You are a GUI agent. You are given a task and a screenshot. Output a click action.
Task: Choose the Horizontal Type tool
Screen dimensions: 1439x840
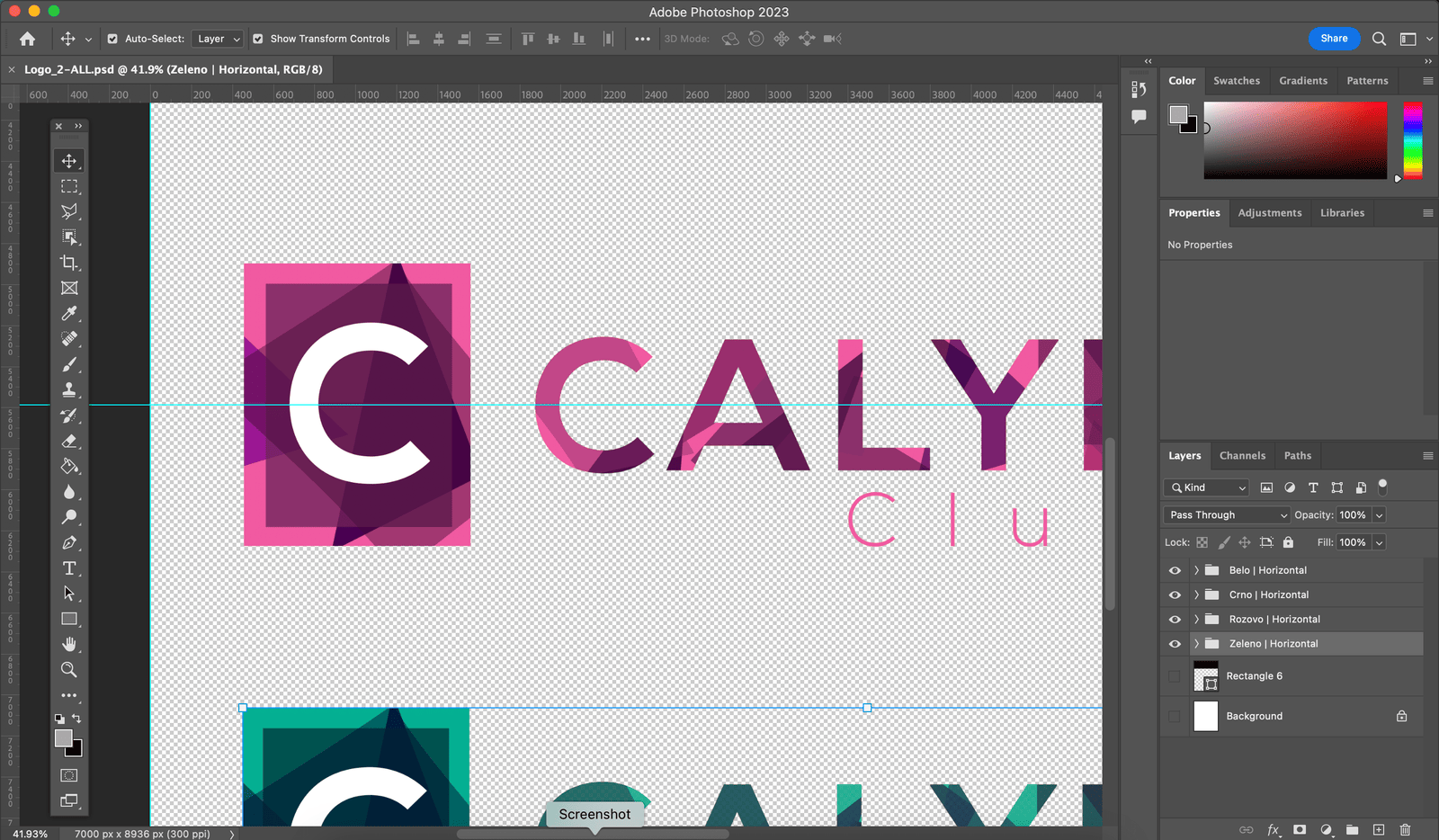coord(69,568)
